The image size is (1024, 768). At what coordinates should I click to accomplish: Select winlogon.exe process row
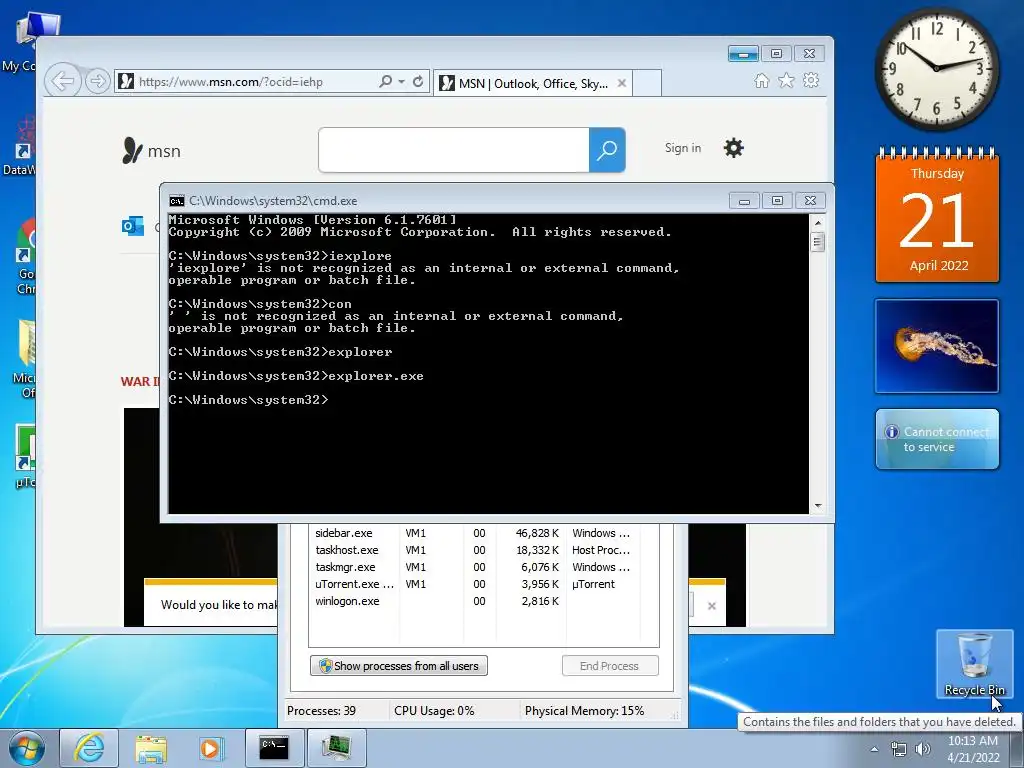(483, 601)
